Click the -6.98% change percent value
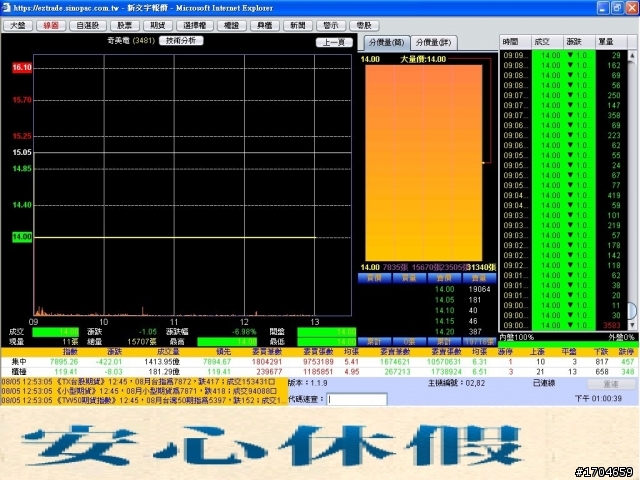The width and height of the screenshot is (640, 480). (244, 331)
